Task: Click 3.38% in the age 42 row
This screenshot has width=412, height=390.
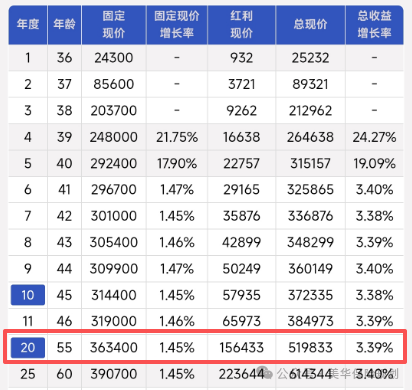Action: (x=374, y=216)
